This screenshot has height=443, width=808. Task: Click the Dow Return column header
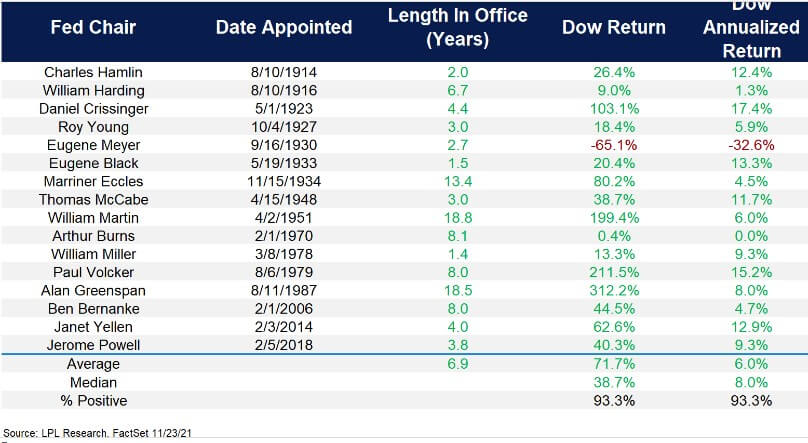(614, 28)
